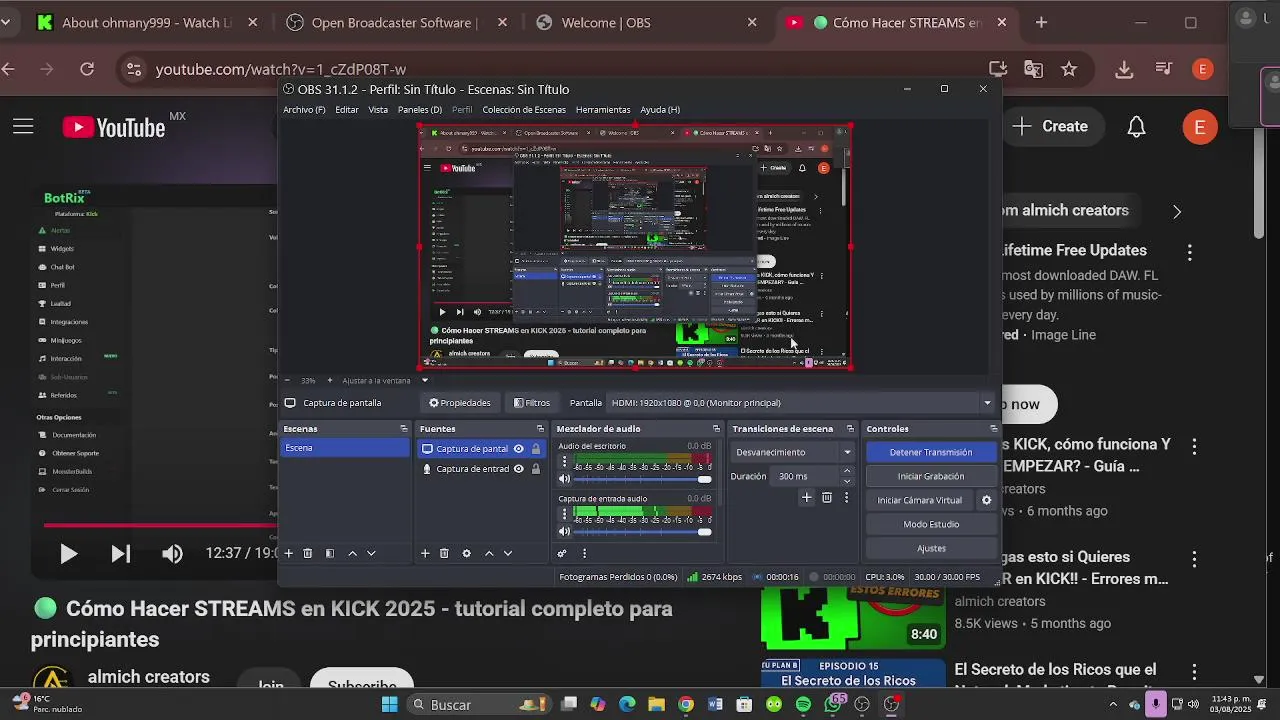Click Detener Transmisión button
Image resolution: width=1280 pixels, height=720 pixels.
931,452
